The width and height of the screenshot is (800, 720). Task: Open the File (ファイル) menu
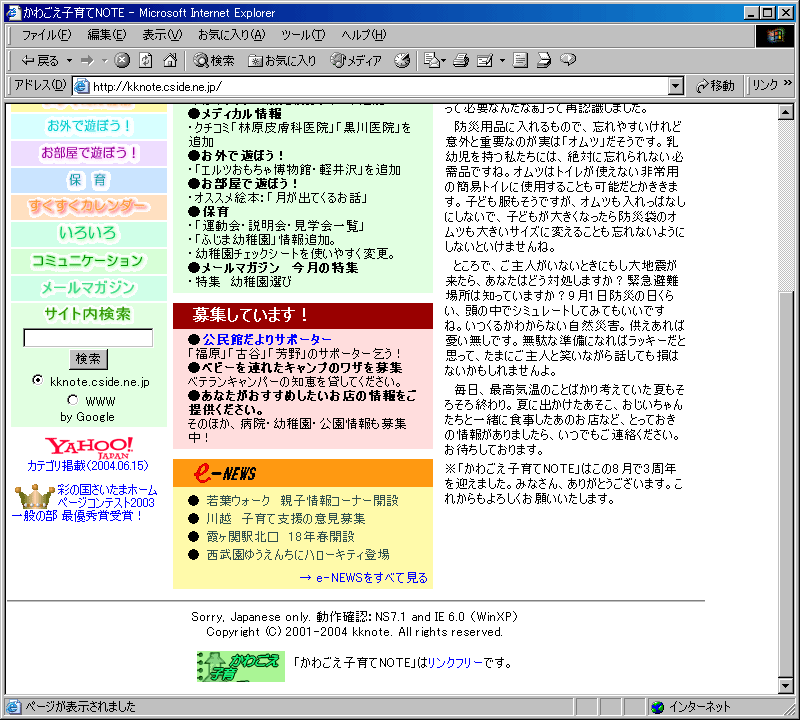coord(46,35)
